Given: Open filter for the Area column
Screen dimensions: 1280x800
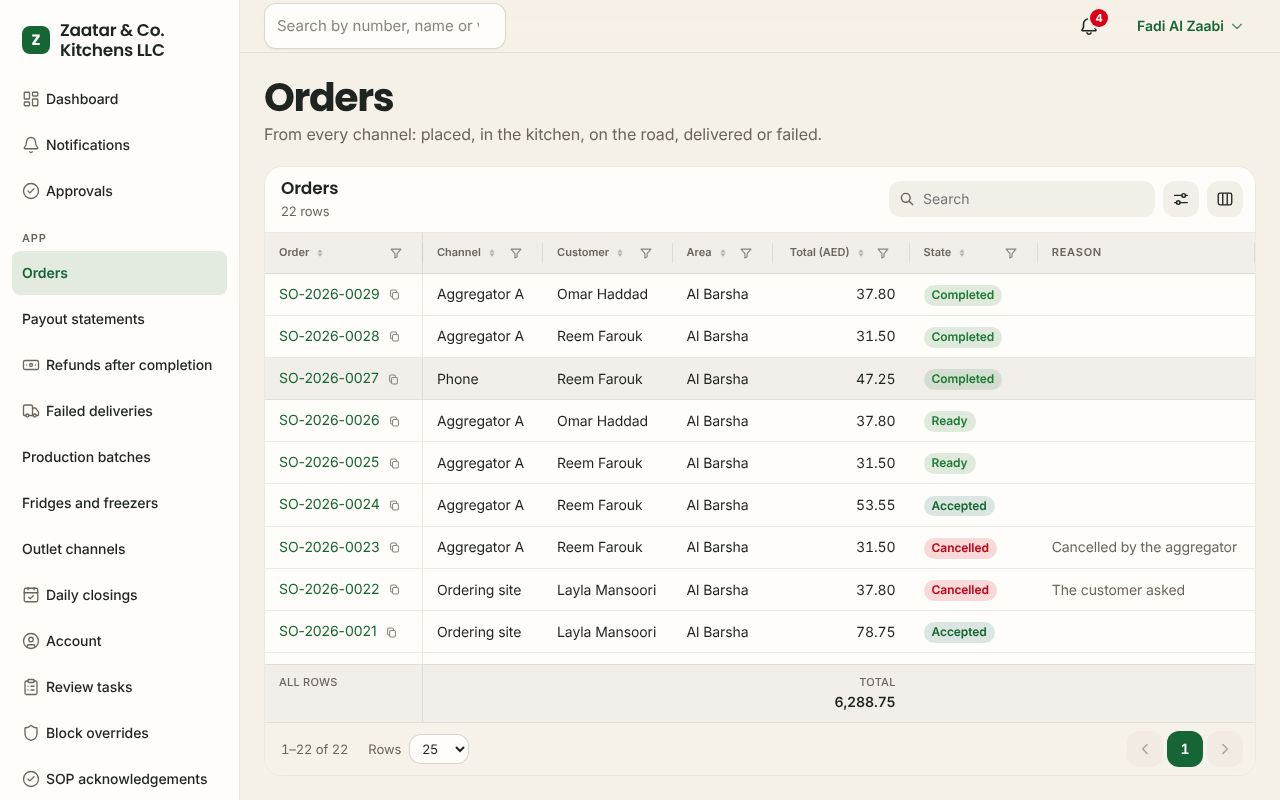Looking at the screenshot, I should pos(746,253).
